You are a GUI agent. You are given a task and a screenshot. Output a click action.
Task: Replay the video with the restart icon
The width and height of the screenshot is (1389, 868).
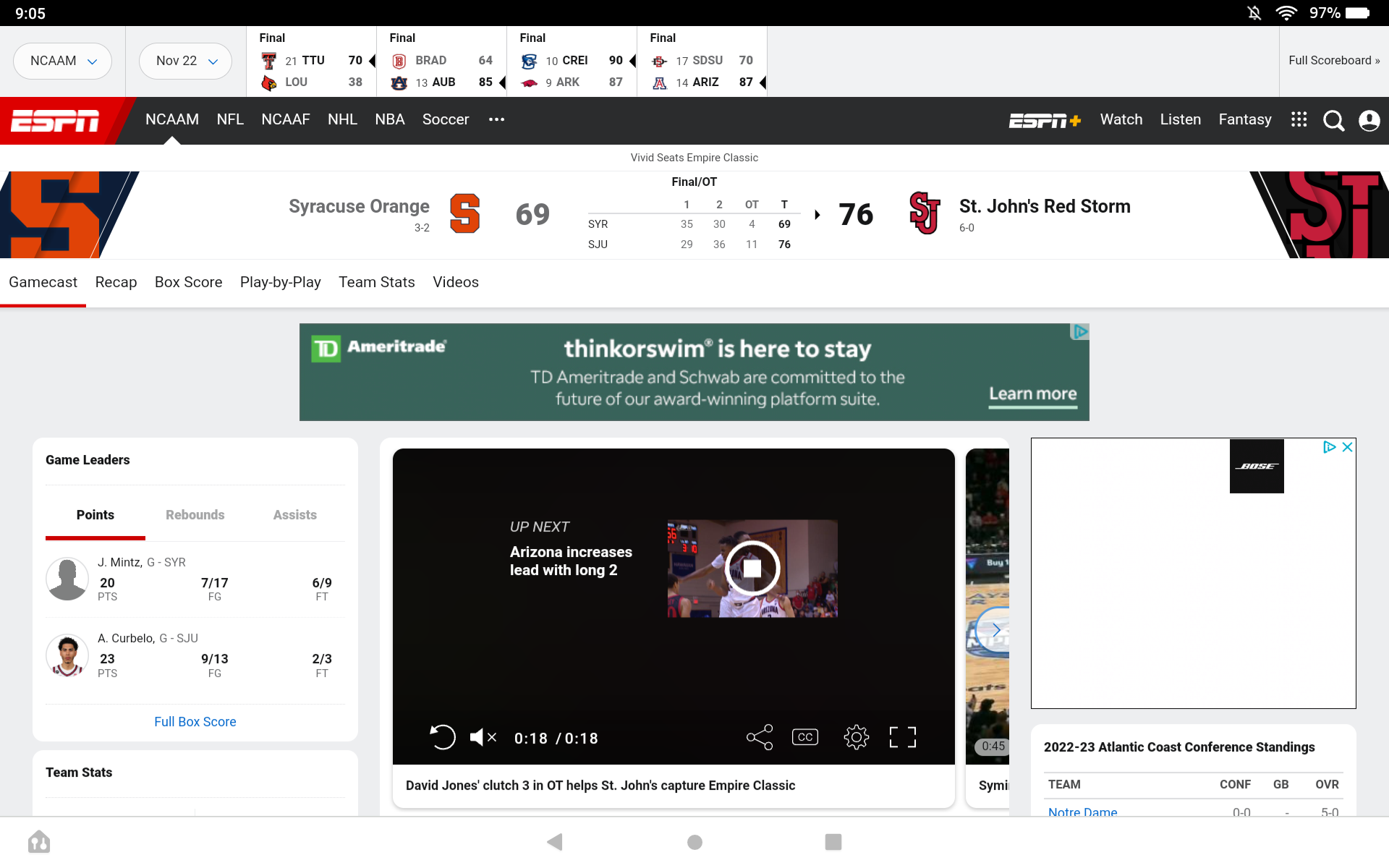point(442,737)
